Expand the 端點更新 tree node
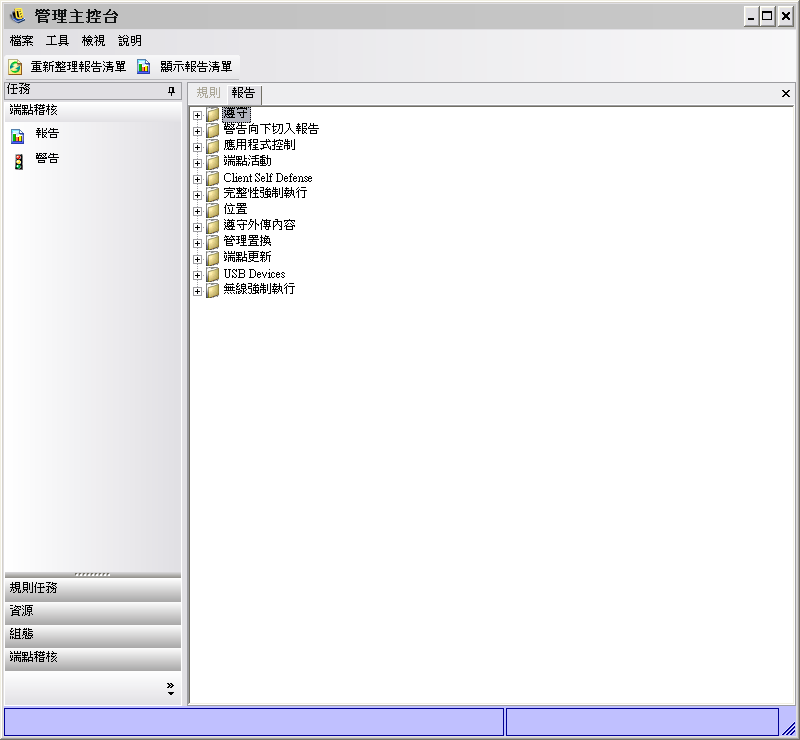Screen dimensions: 800x740 tap(197, 259)
